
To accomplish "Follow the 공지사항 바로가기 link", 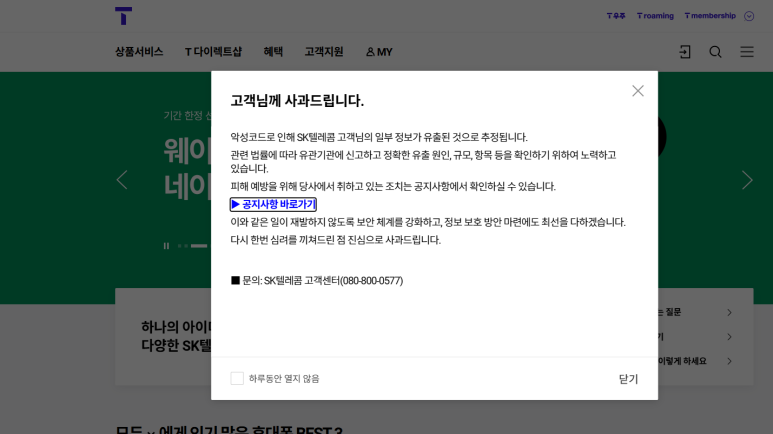I will tap(273, 204).
